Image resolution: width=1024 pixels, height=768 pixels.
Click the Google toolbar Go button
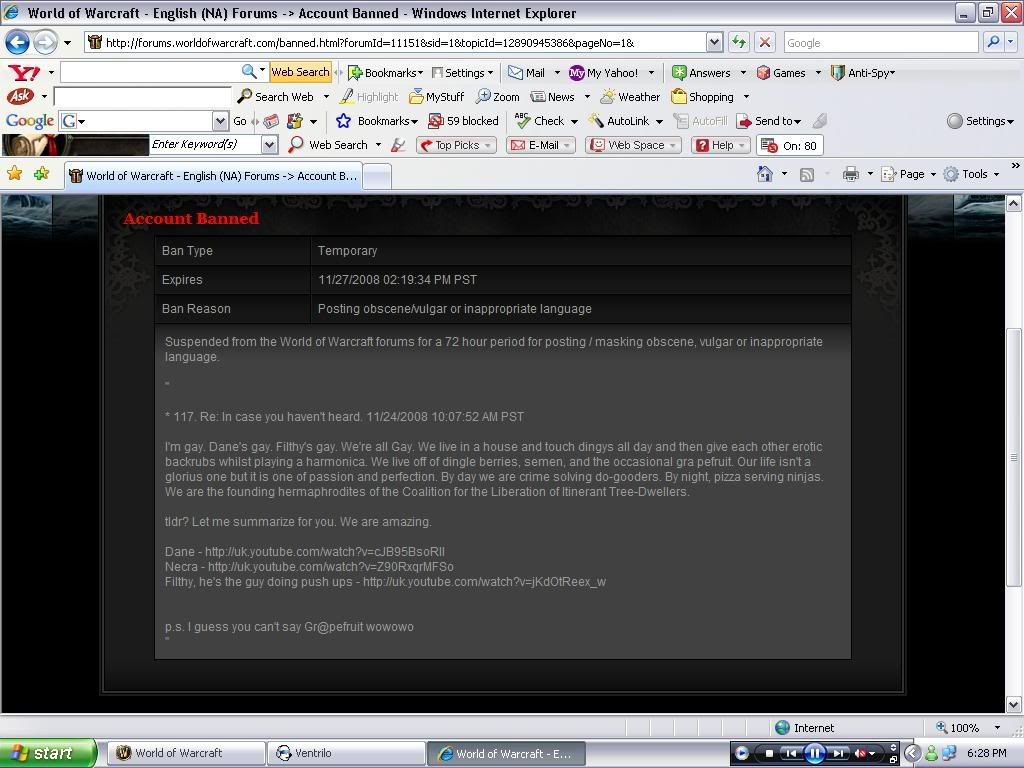click(240, 121)
